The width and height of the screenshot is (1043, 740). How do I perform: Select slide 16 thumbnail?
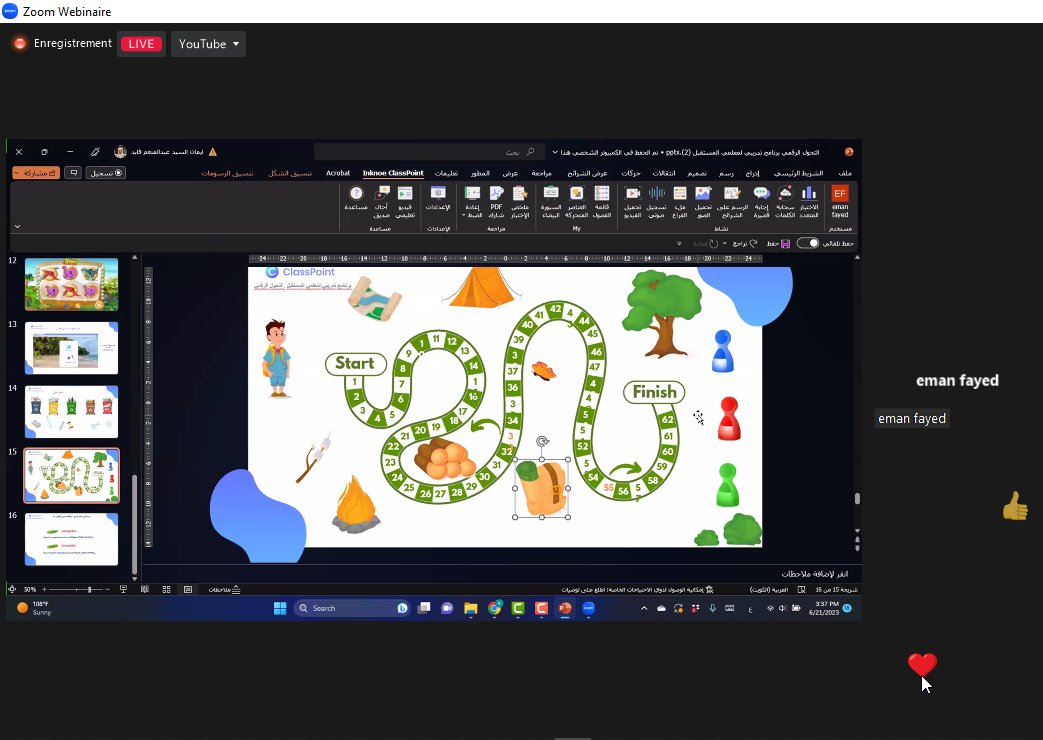71,539
